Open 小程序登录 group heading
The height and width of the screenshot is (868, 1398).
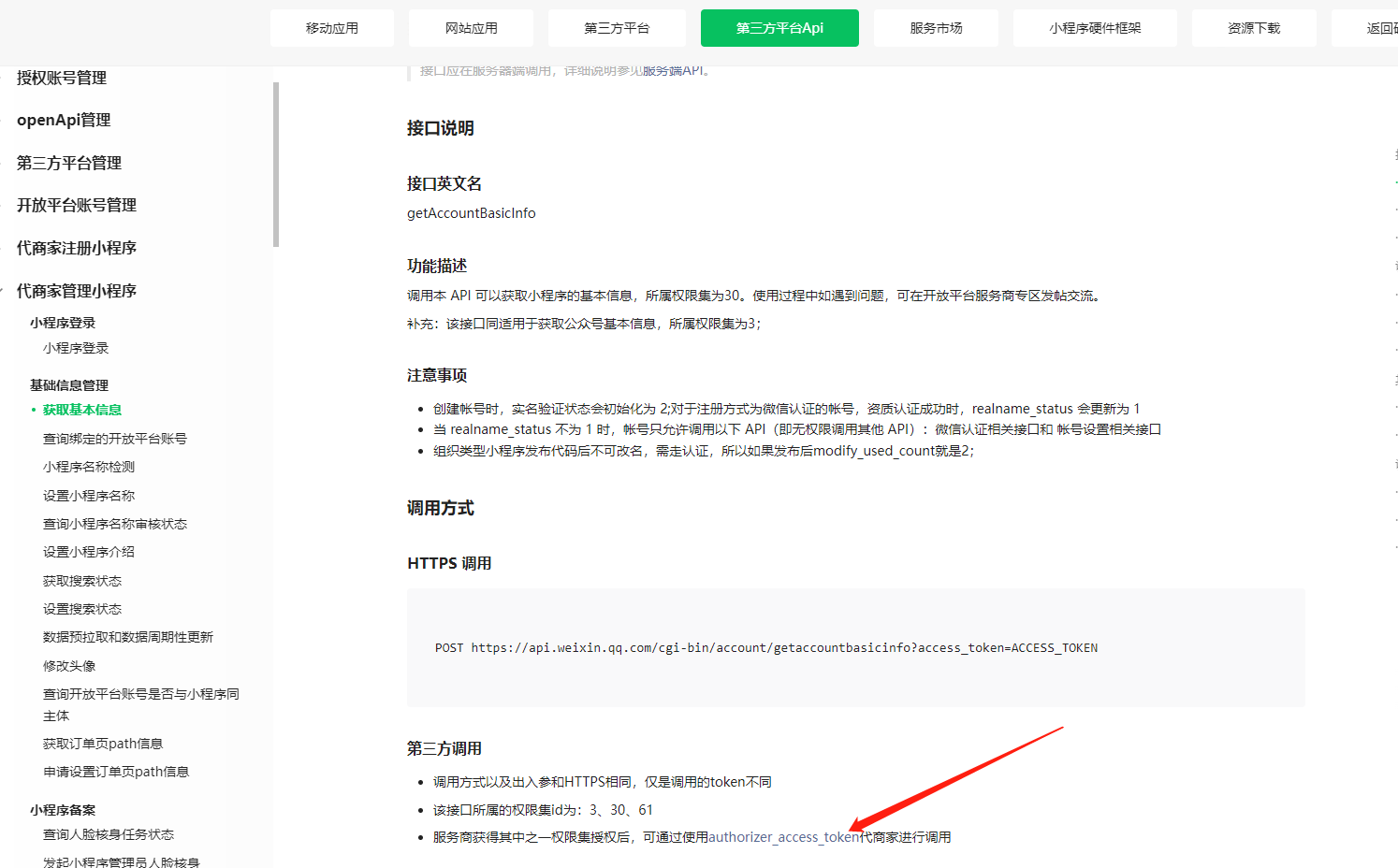tap(63, 323)
